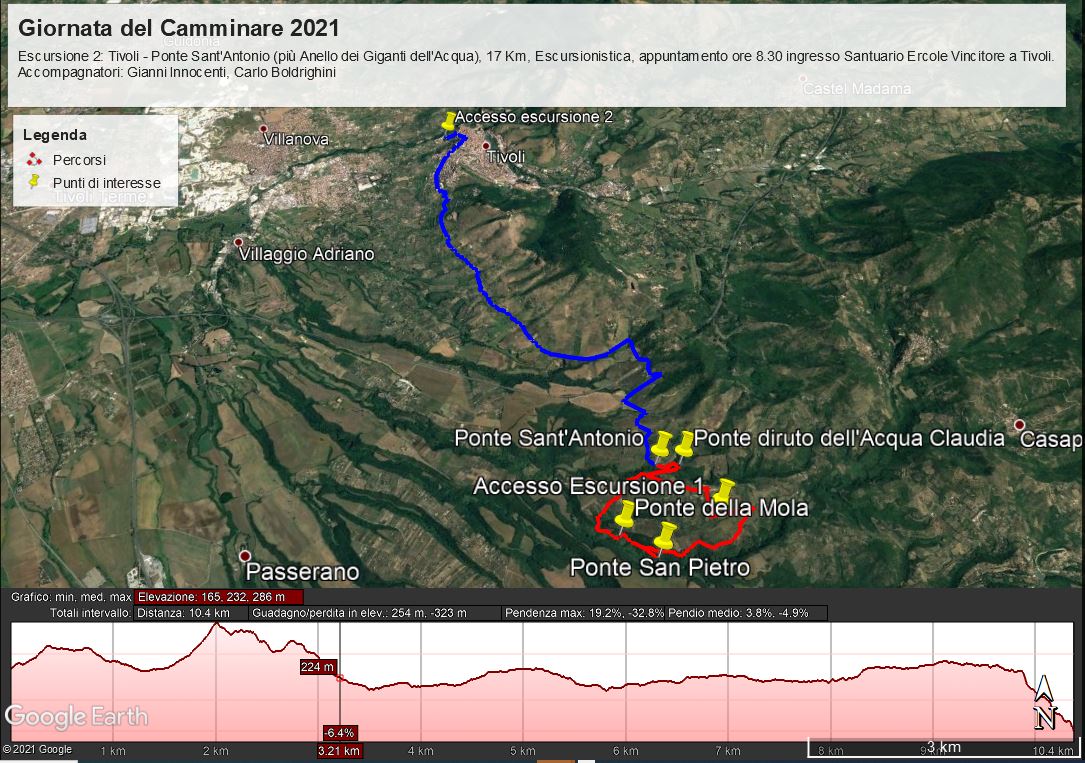
Task: Click the 5 km tick on the elevation axis
Action: [523, 751]
